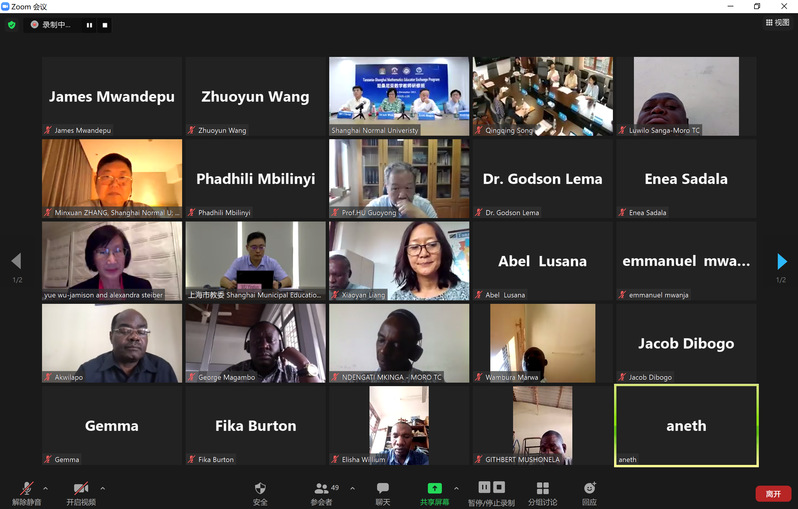The image size is (798, 509).
Task: Go to next page of participants
Action: [782, 261]
